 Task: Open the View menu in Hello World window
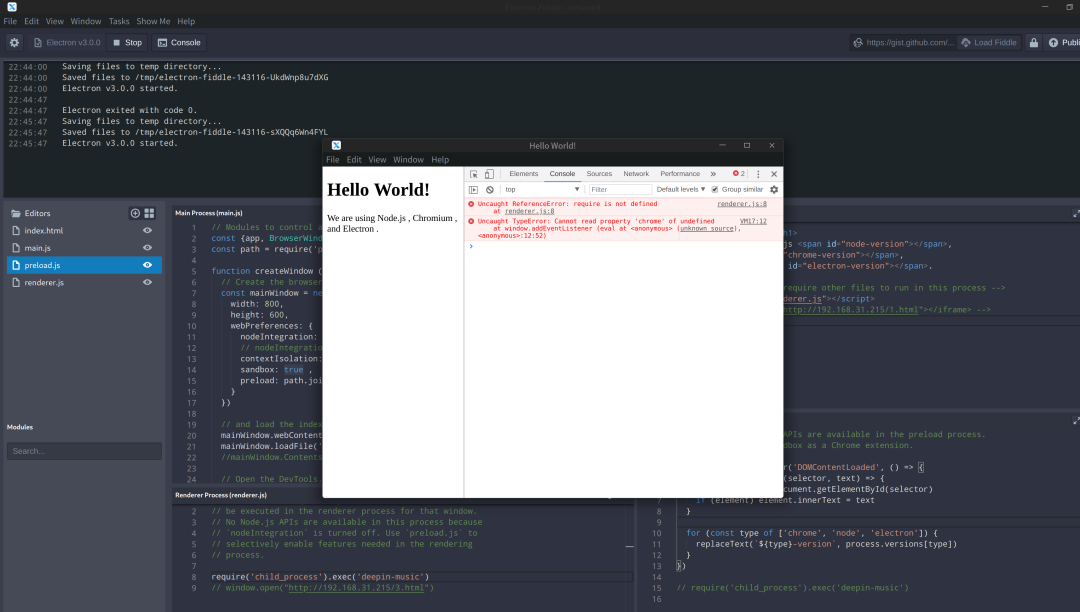pyautogui.click(x=377, y=160)
